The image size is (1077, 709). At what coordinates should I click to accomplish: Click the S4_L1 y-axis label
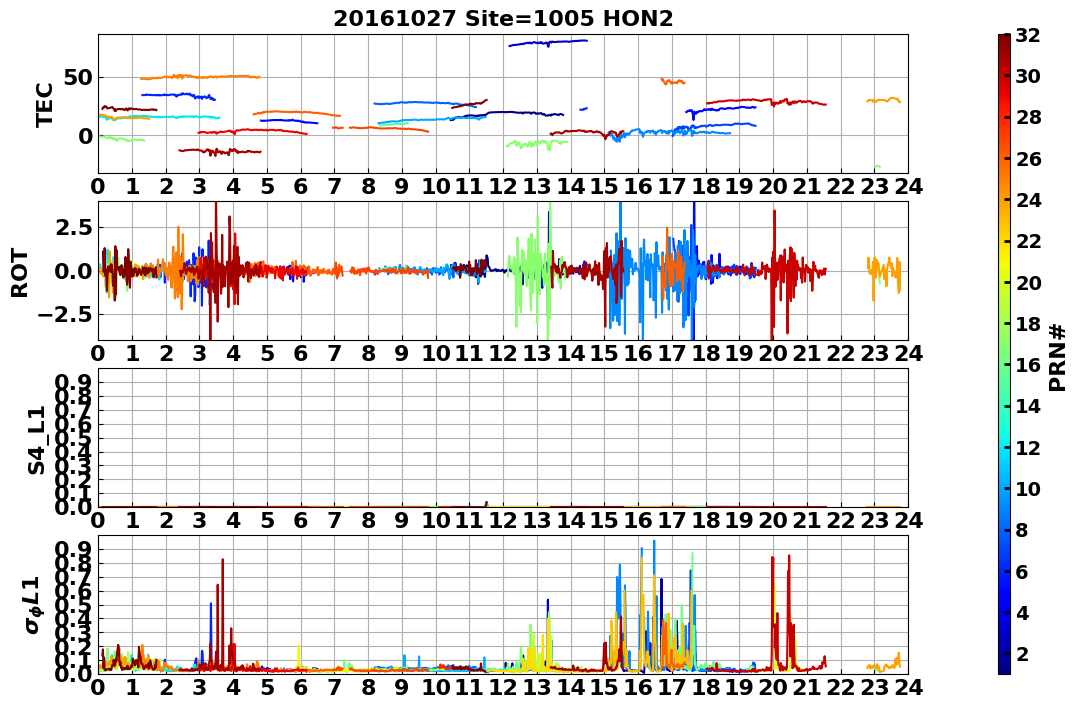click(36, 440)
